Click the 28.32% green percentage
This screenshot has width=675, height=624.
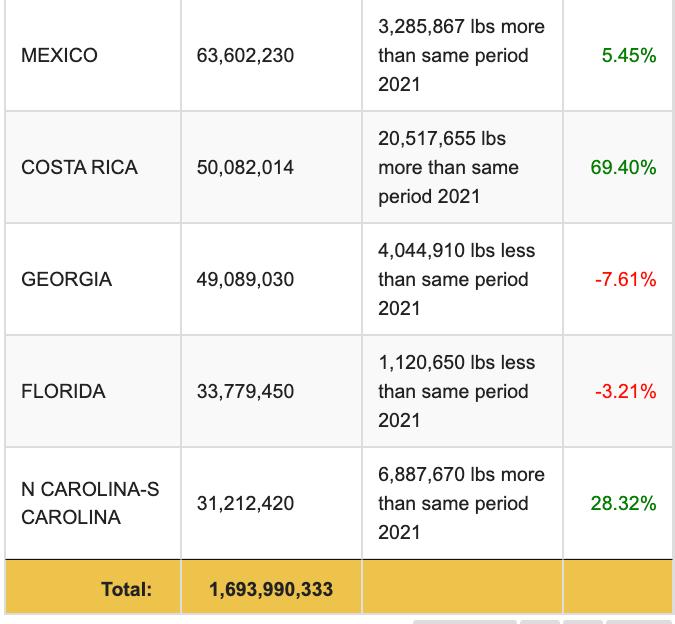pyautogui.click(x=623, y=503)
